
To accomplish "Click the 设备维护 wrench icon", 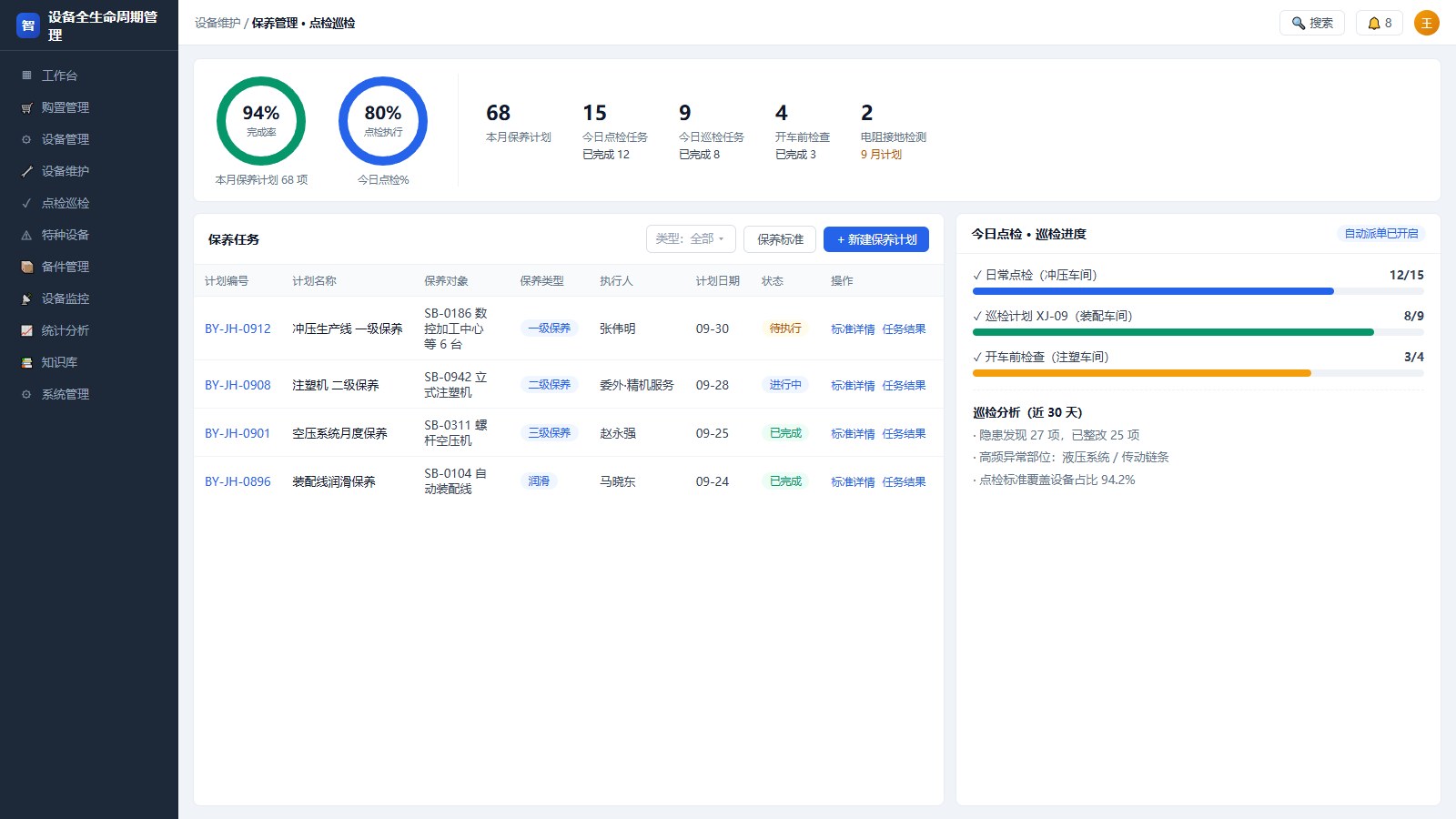I will [26, 171].
